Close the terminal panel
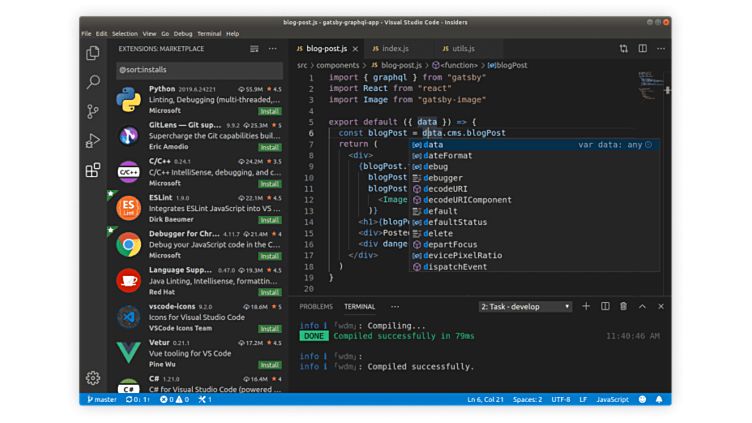This screenshot has height=423, width=752. 661,306
